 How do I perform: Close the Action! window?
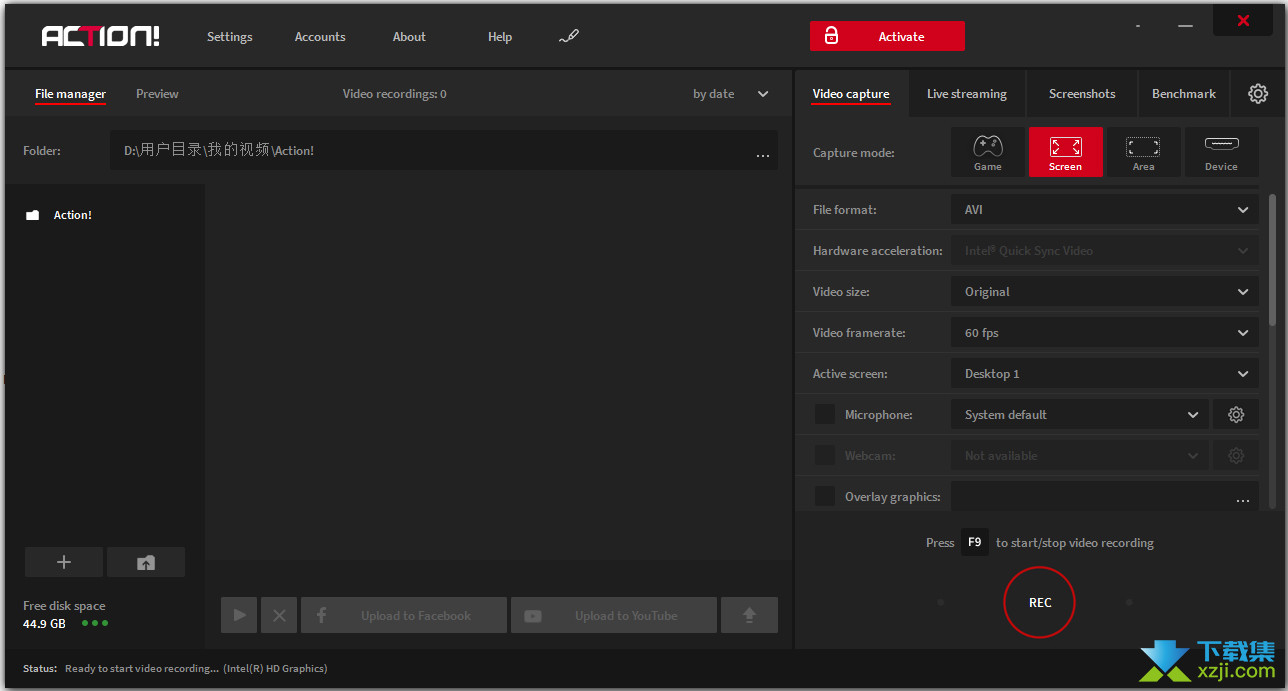click(x=1243, y=20)
